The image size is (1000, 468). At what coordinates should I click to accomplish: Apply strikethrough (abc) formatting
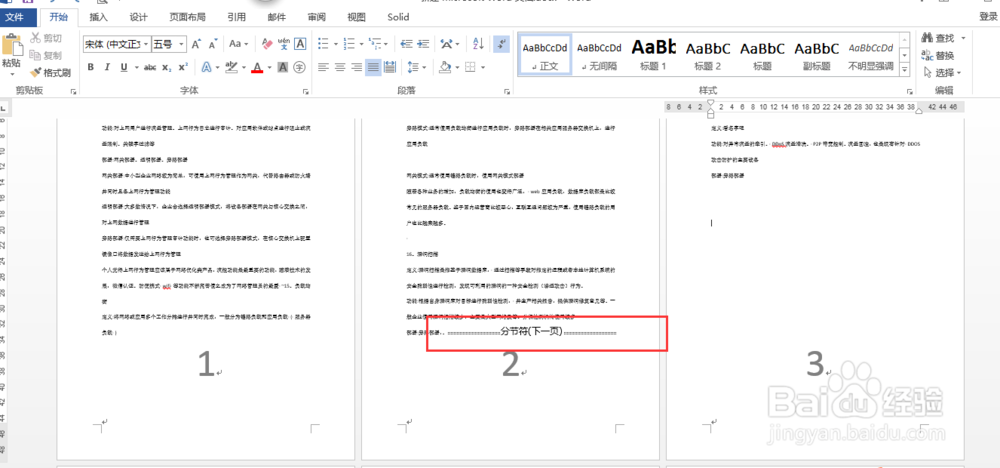[150, 67]
